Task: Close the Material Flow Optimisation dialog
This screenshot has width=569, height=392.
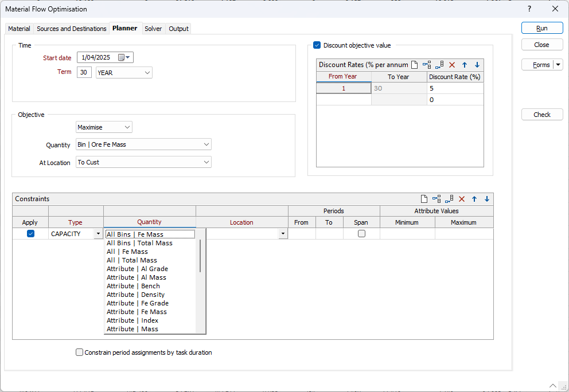Action: click(x=555, y=9)
